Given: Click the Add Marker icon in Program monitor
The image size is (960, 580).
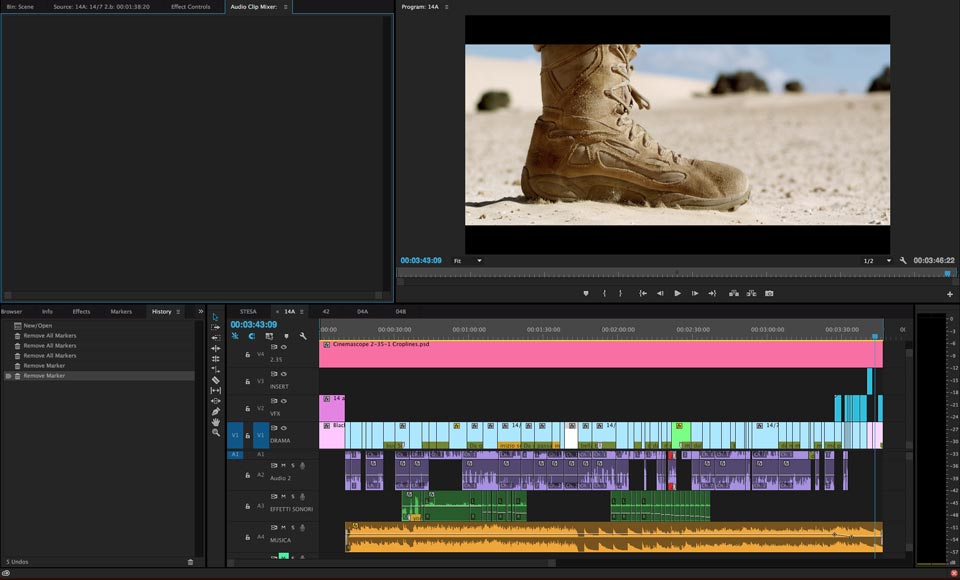Looking at the screenshot, I should [586, 294].
